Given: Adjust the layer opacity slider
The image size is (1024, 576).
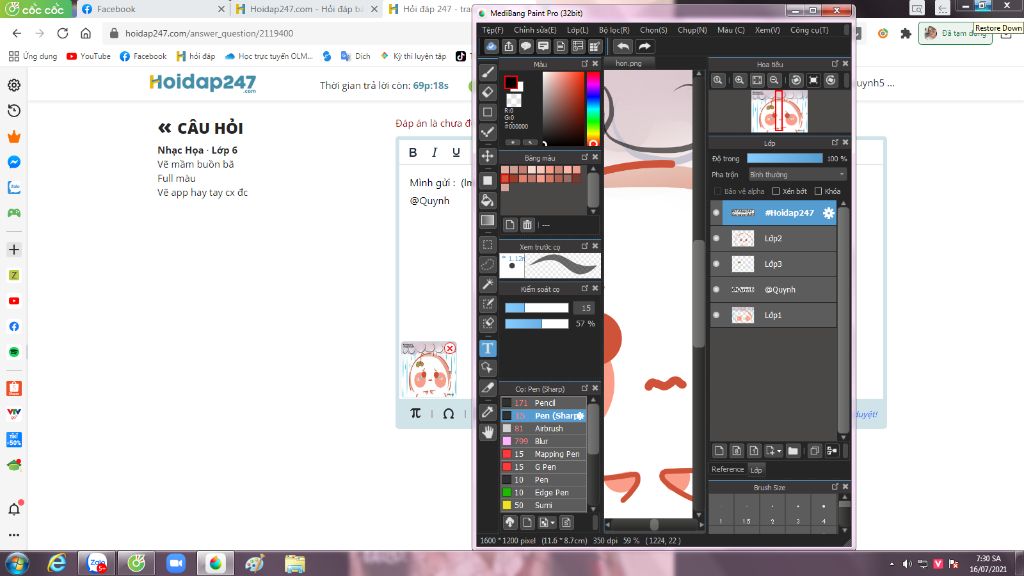Looking at the screenshot, I should point(784,158).
